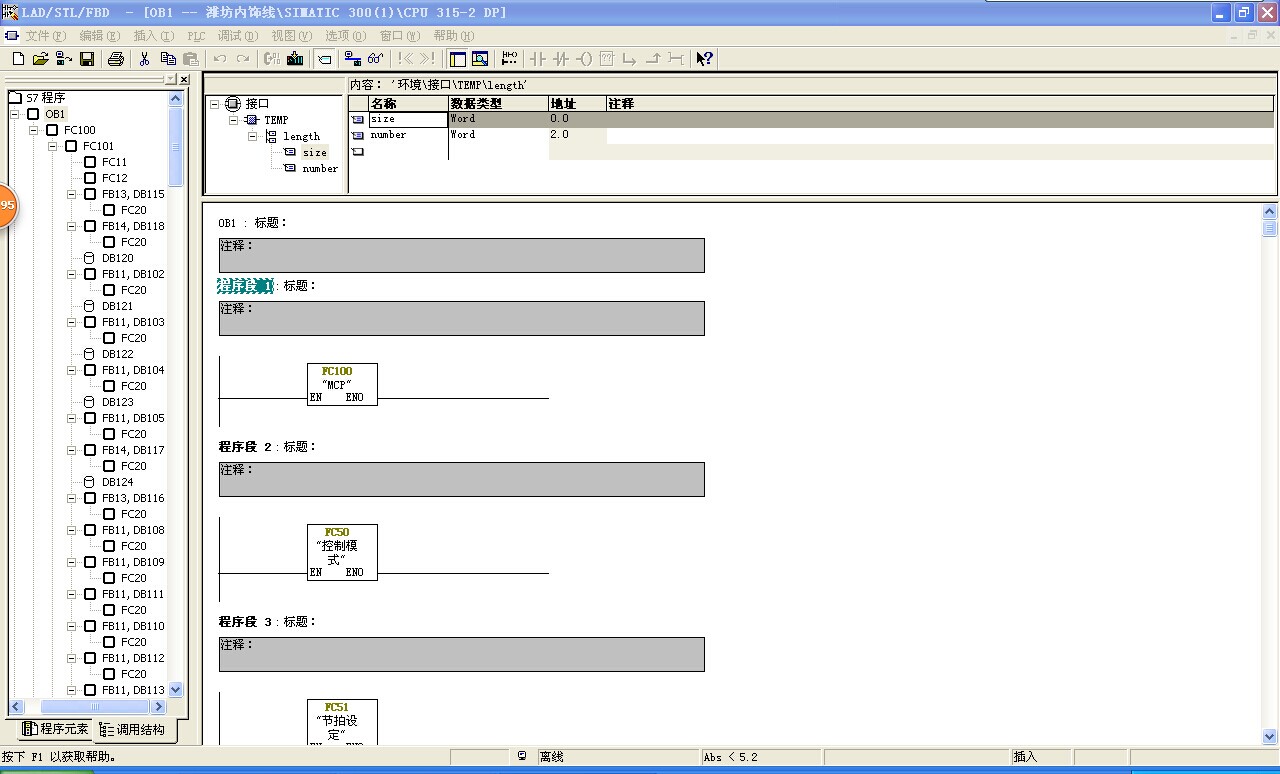The width and height of the screenshot is (1280, 774).
Task: Toggle monitoring with the glasses icon
Action: pos(376,59)
